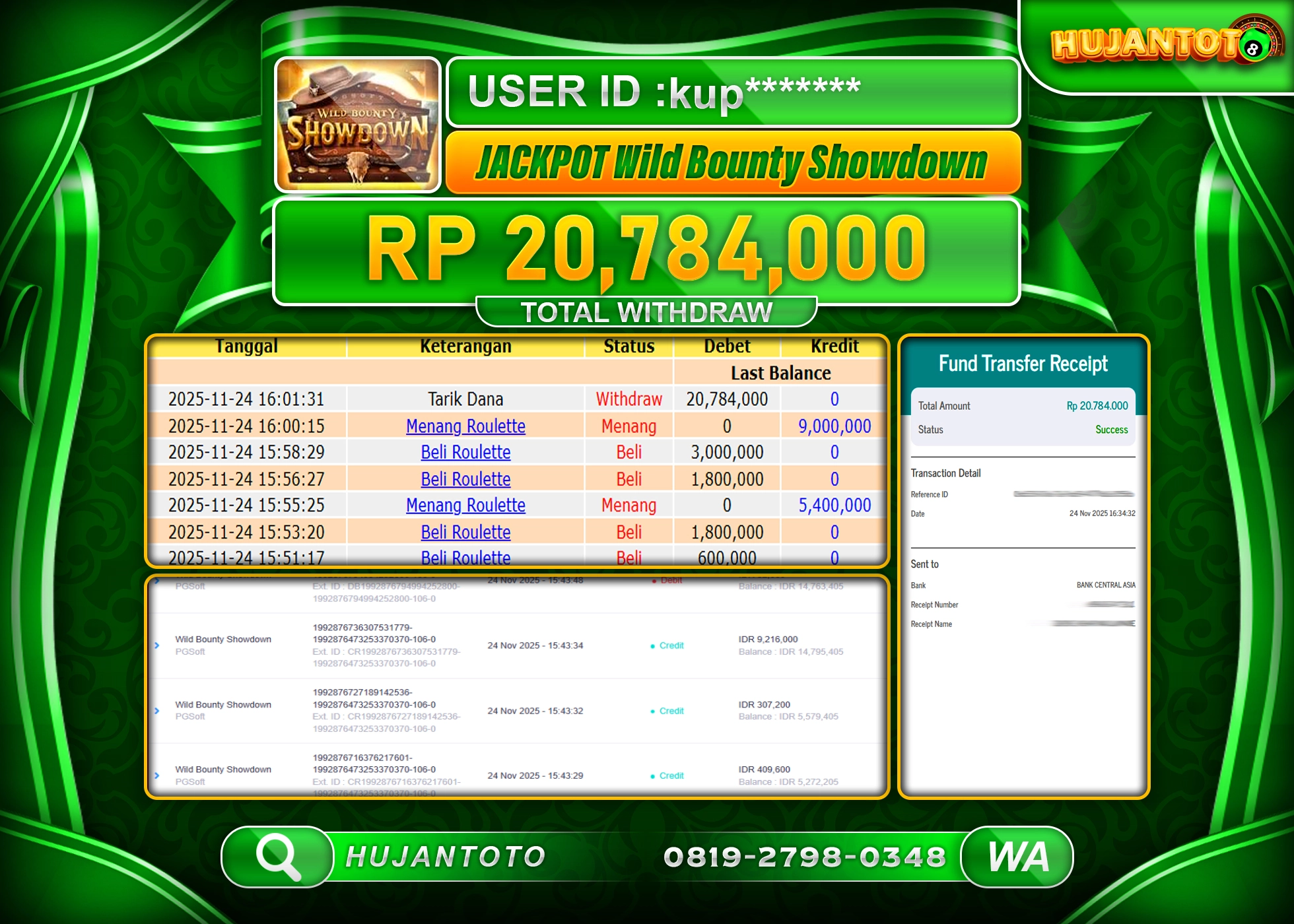Click the Wild Bounty Showdown game thumbnail
1294x924 pixels.
point(357,125)
